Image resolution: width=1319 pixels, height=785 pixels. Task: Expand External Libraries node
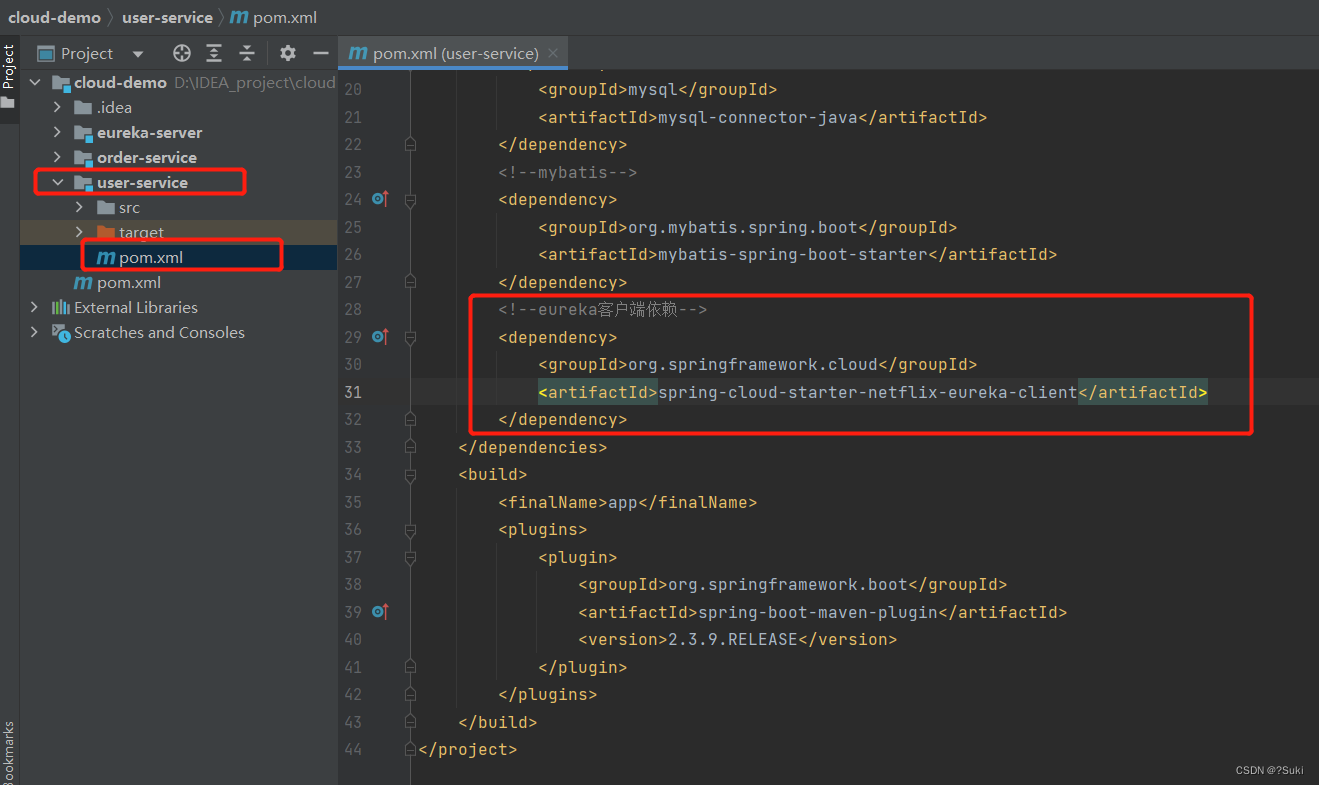[x=35, y=307]
